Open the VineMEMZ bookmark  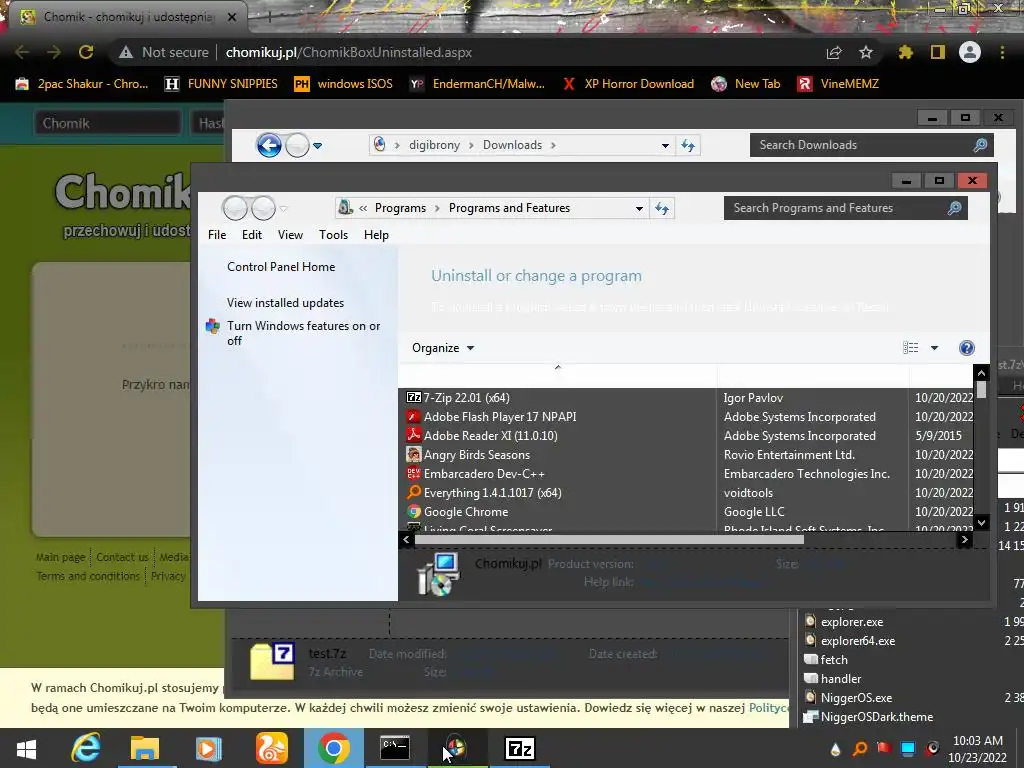839,84
